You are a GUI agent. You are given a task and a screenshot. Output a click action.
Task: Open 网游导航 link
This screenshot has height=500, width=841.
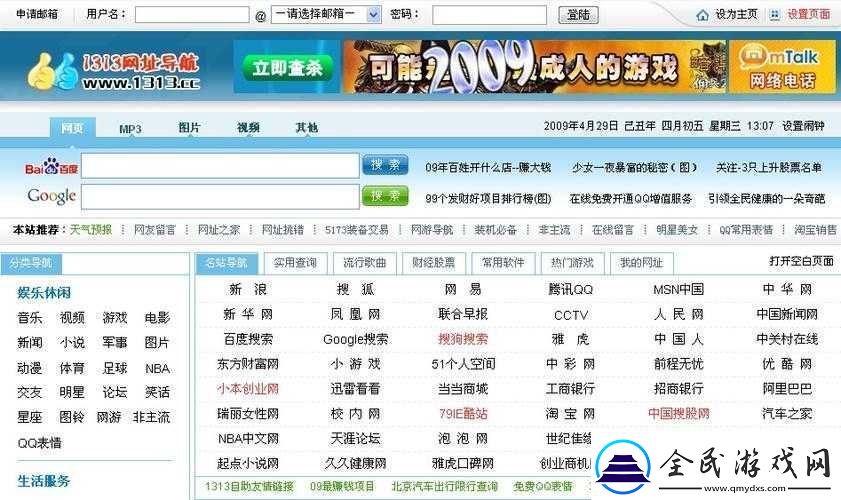coord(432,230)
